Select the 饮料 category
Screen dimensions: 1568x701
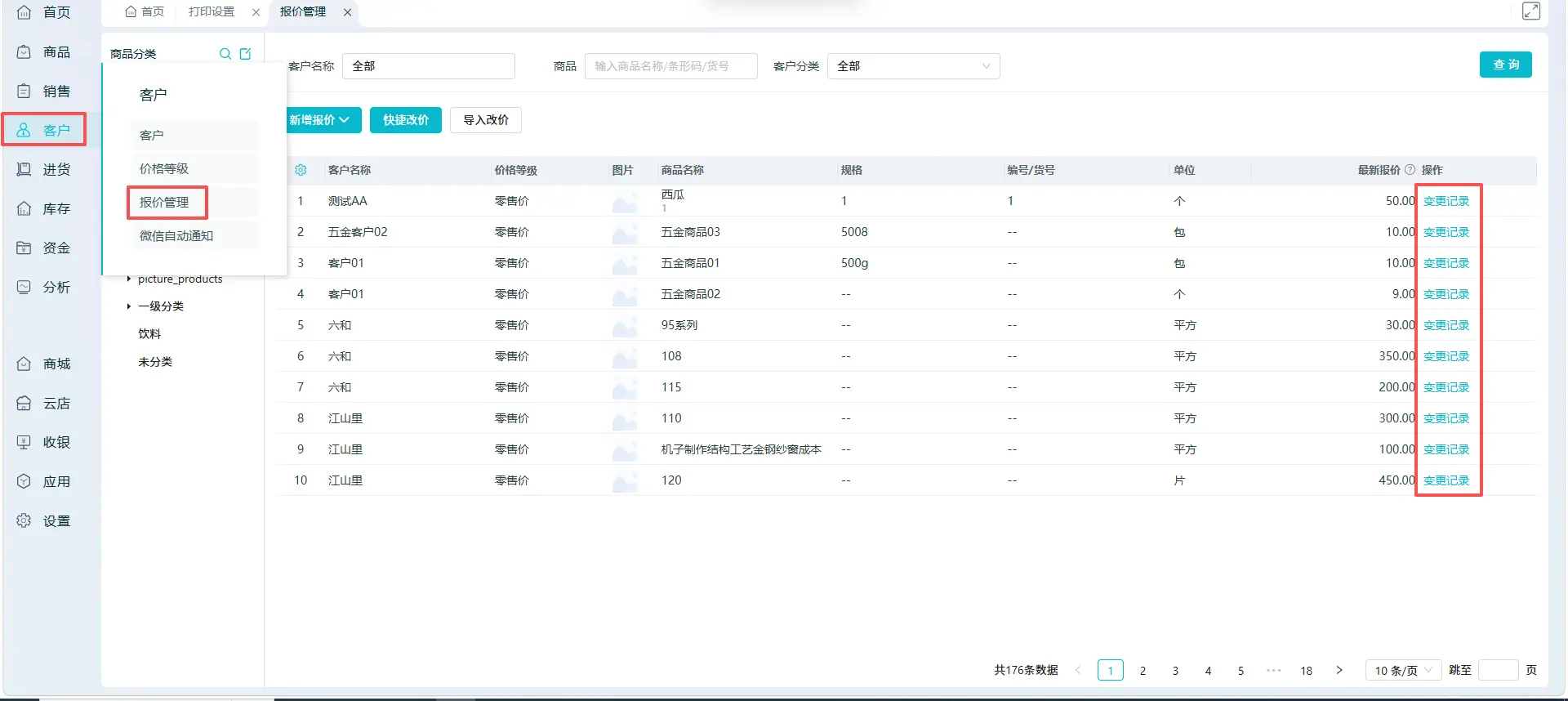[x=149, y=334]
